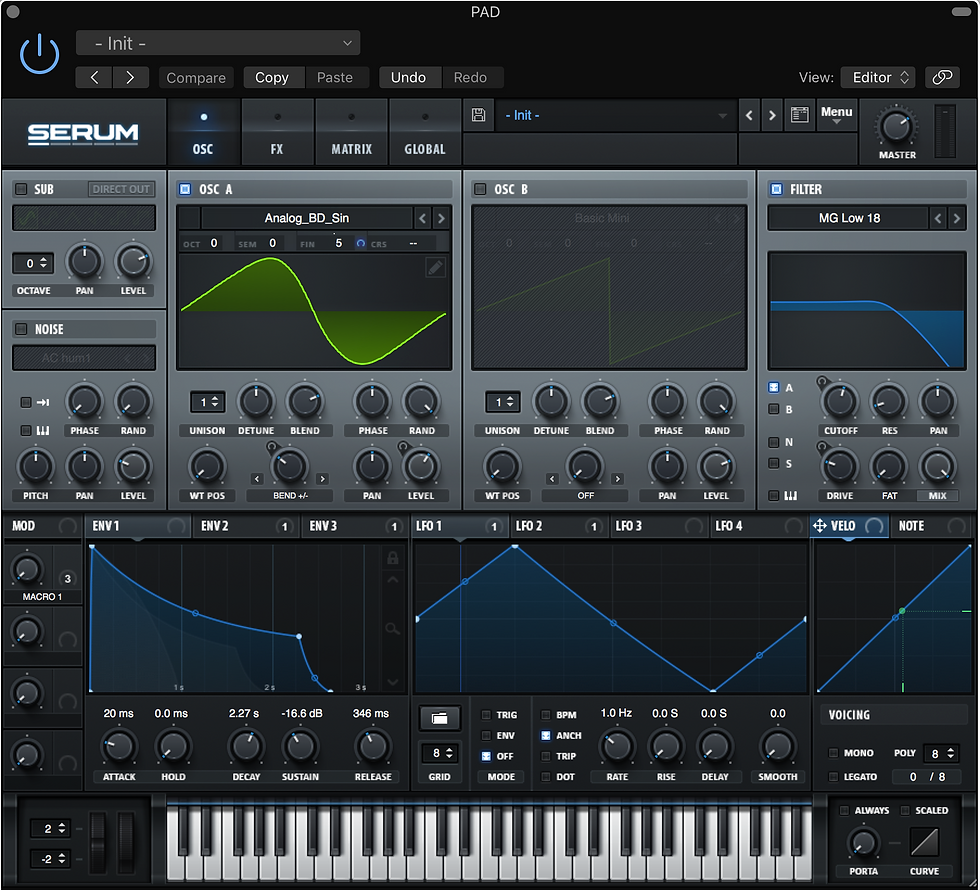
Task: Open the MG Low 18 filter type menu
Action: (848, 218)
